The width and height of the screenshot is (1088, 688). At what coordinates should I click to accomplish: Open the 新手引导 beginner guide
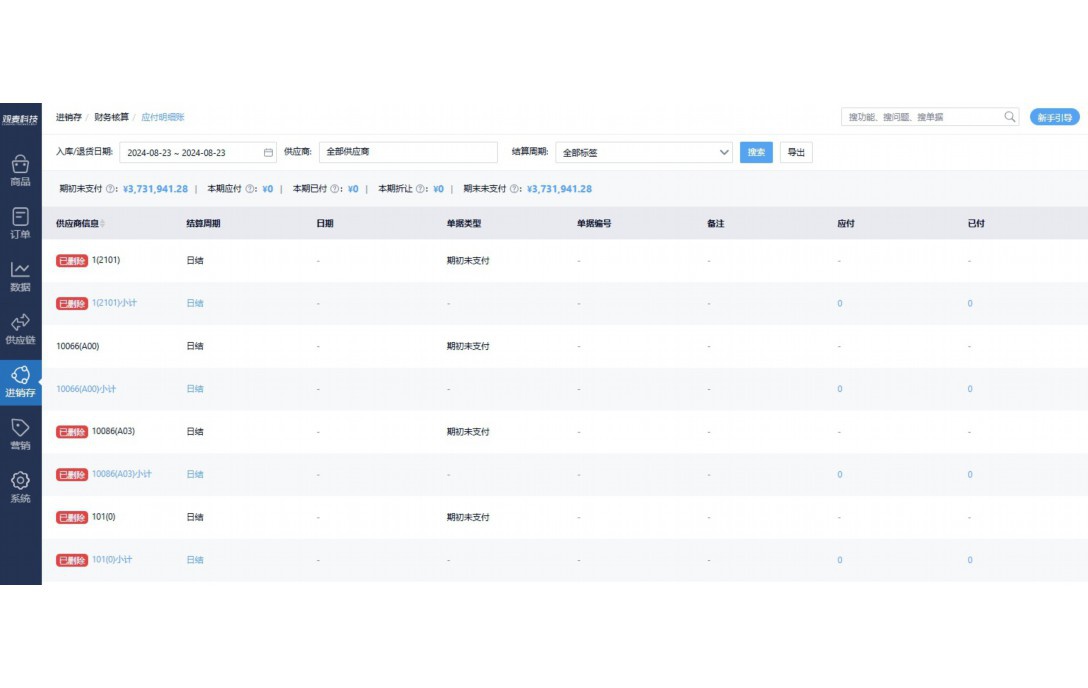pyautogui.click(x=1054, y=117)
